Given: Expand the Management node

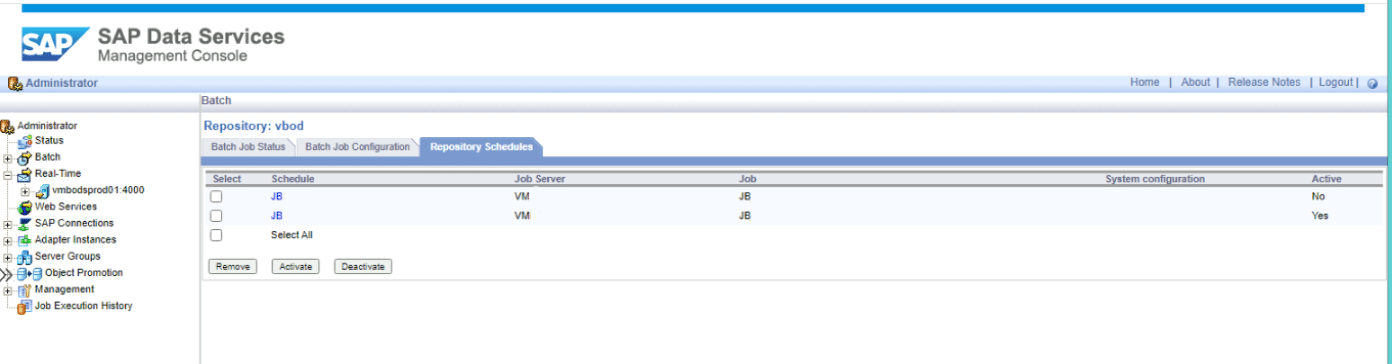Looking at the screenshot, I should tap(8, 290).
